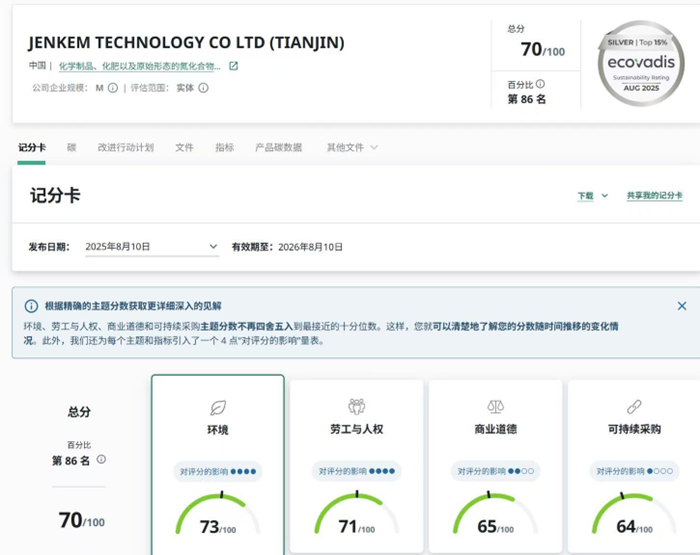The width and height of the screenshot is (700, 555).
Task: Click the chain link icon on 可持续采购 card
Action: [x=633, y=406]
